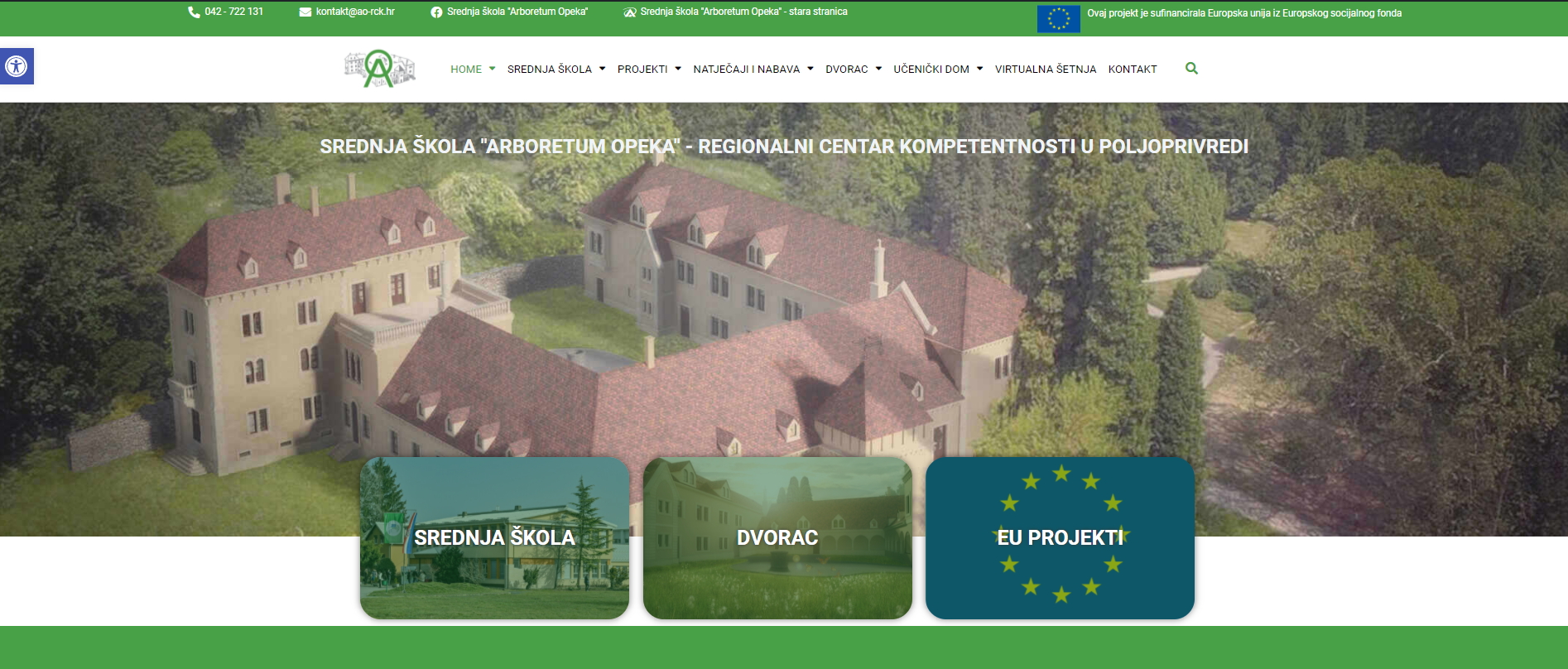
Task: Open SREDNJA ŠKOLA menu item
Action: pyautogui.click(x=550, y=70)
